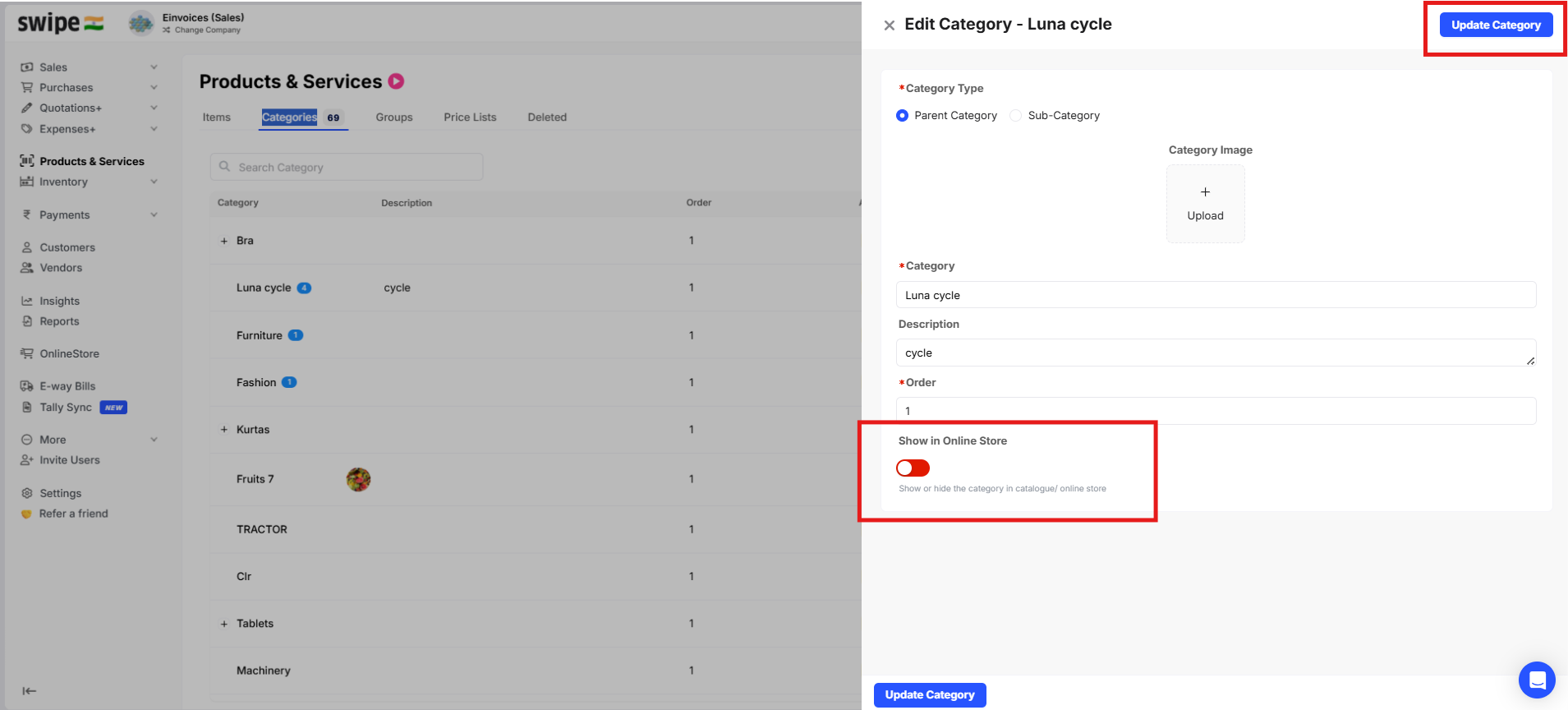Expand the Sales menu chevron
1568x710 pixels.
coord(154,67)
